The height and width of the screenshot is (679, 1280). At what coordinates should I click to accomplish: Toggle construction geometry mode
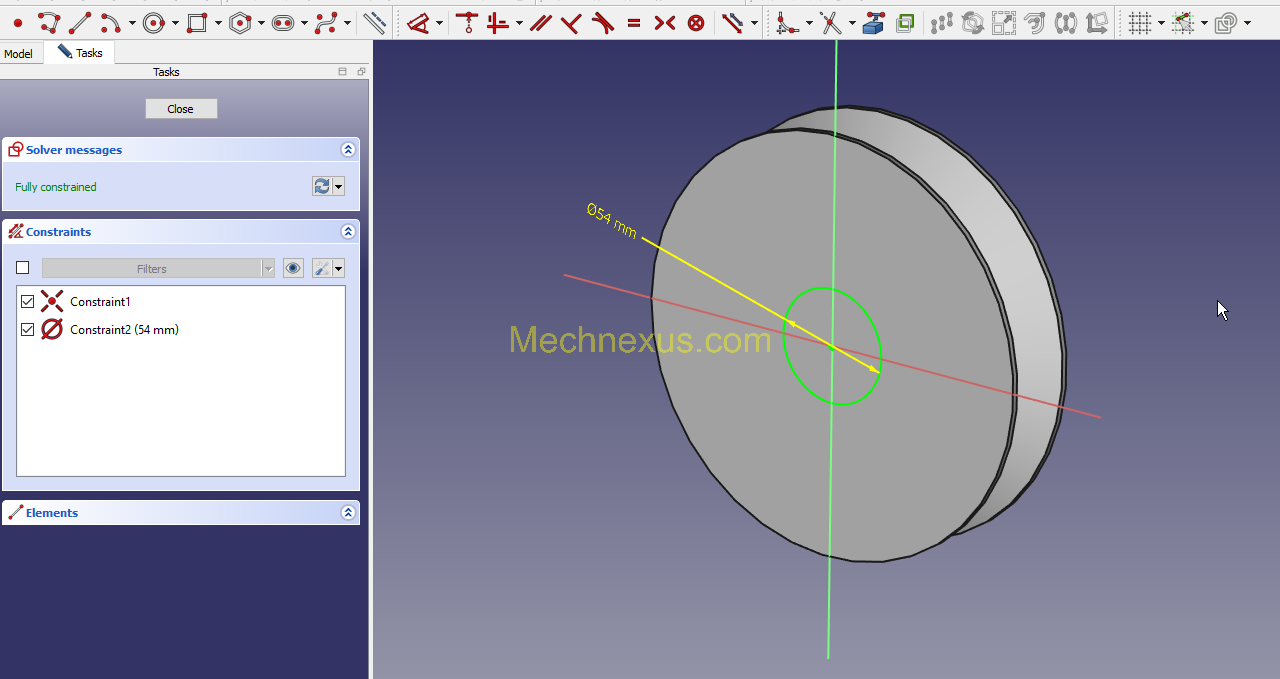pyautogui.click(x=375, y=22)
